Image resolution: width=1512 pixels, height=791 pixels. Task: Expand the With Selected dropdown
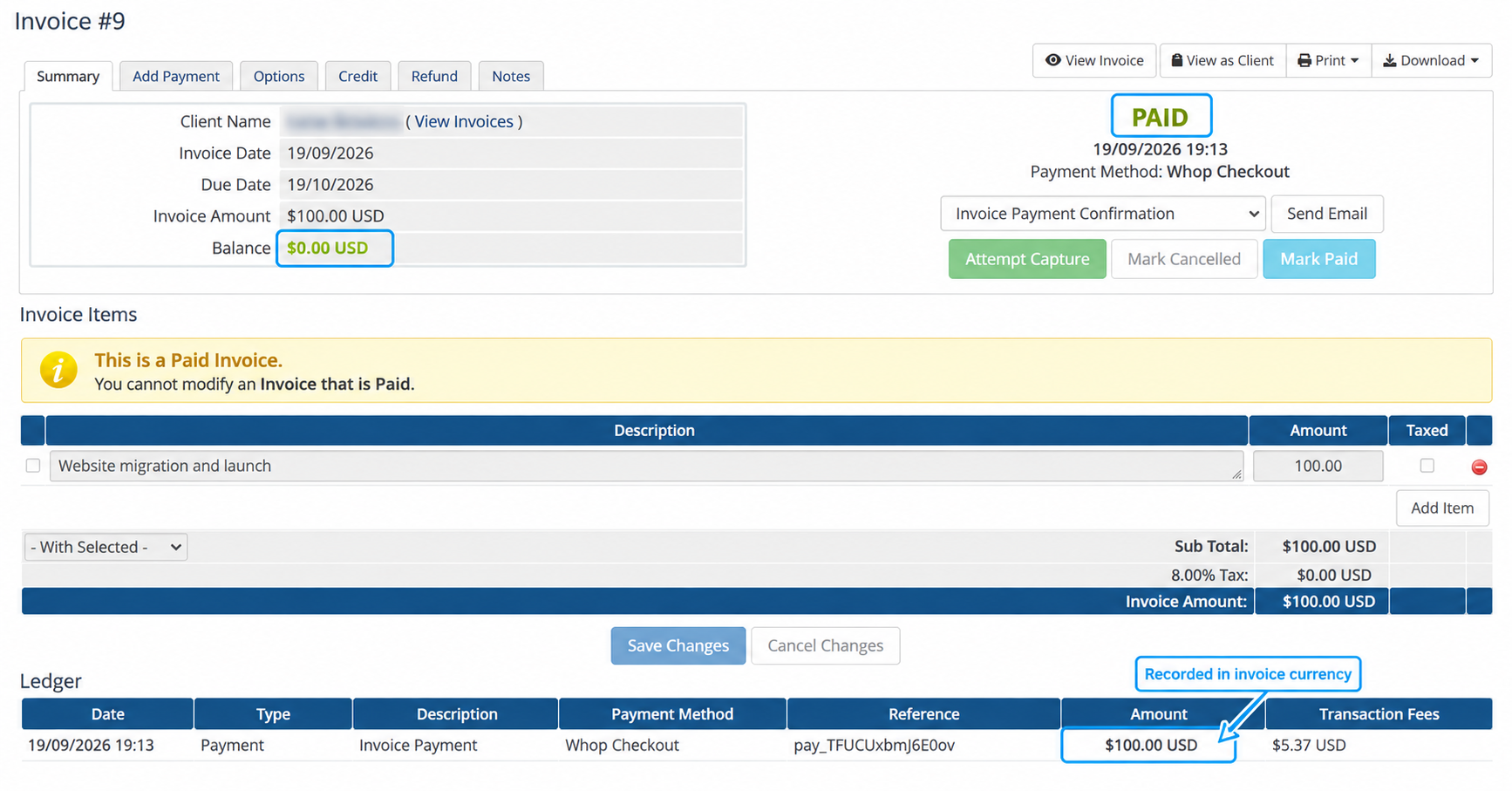[x=106, y=547]
